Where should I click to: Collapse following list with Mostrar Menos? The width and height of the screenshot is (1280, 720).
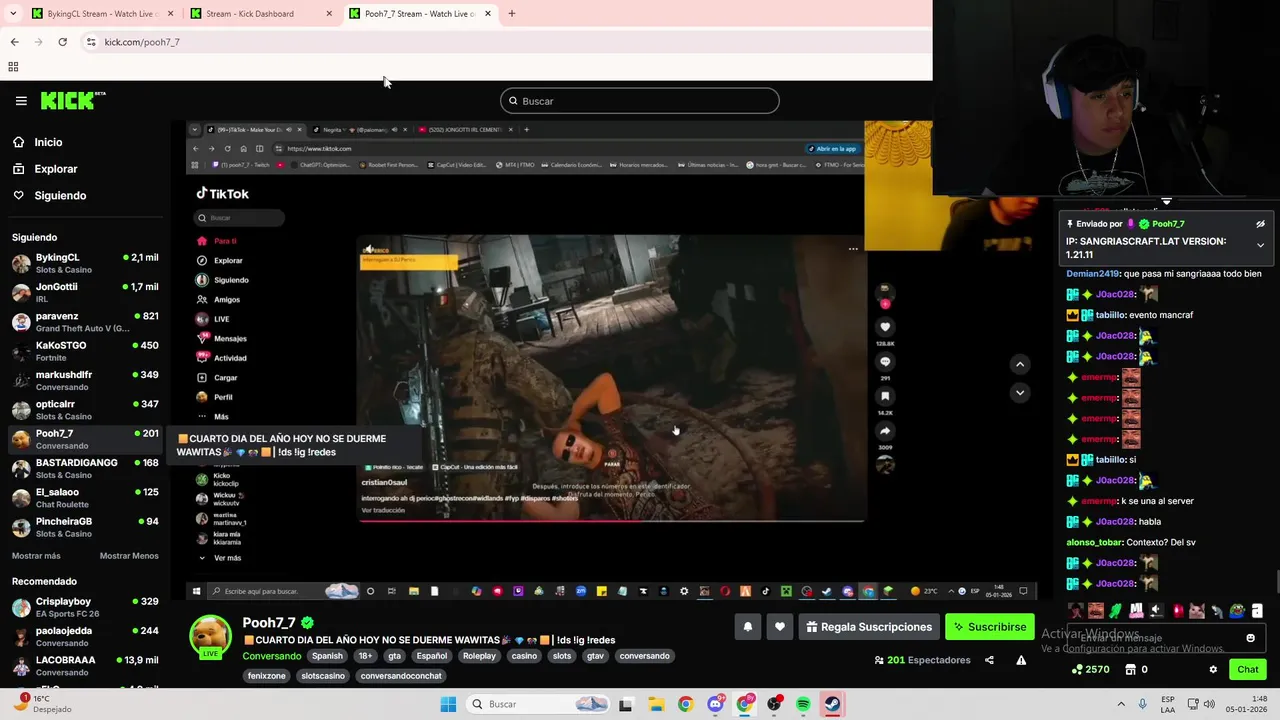coord(129,556)
